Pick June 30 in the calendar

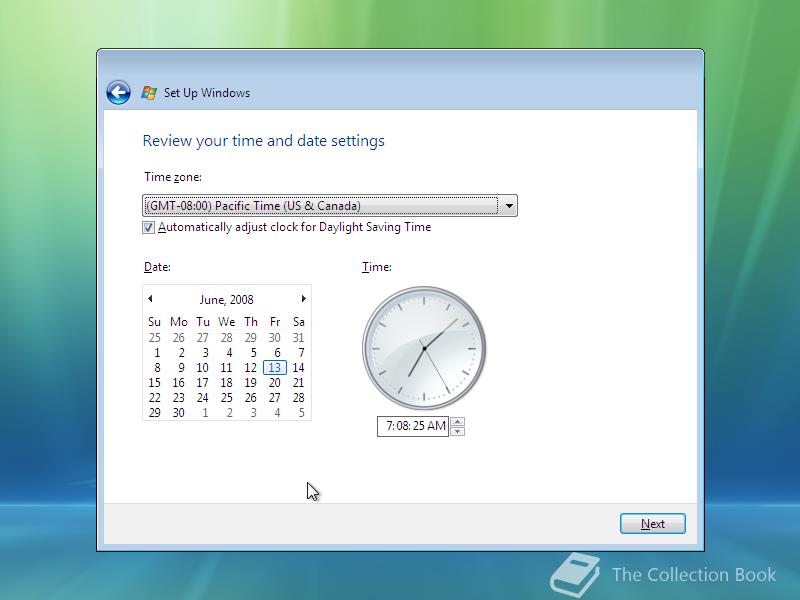[179, 413]
